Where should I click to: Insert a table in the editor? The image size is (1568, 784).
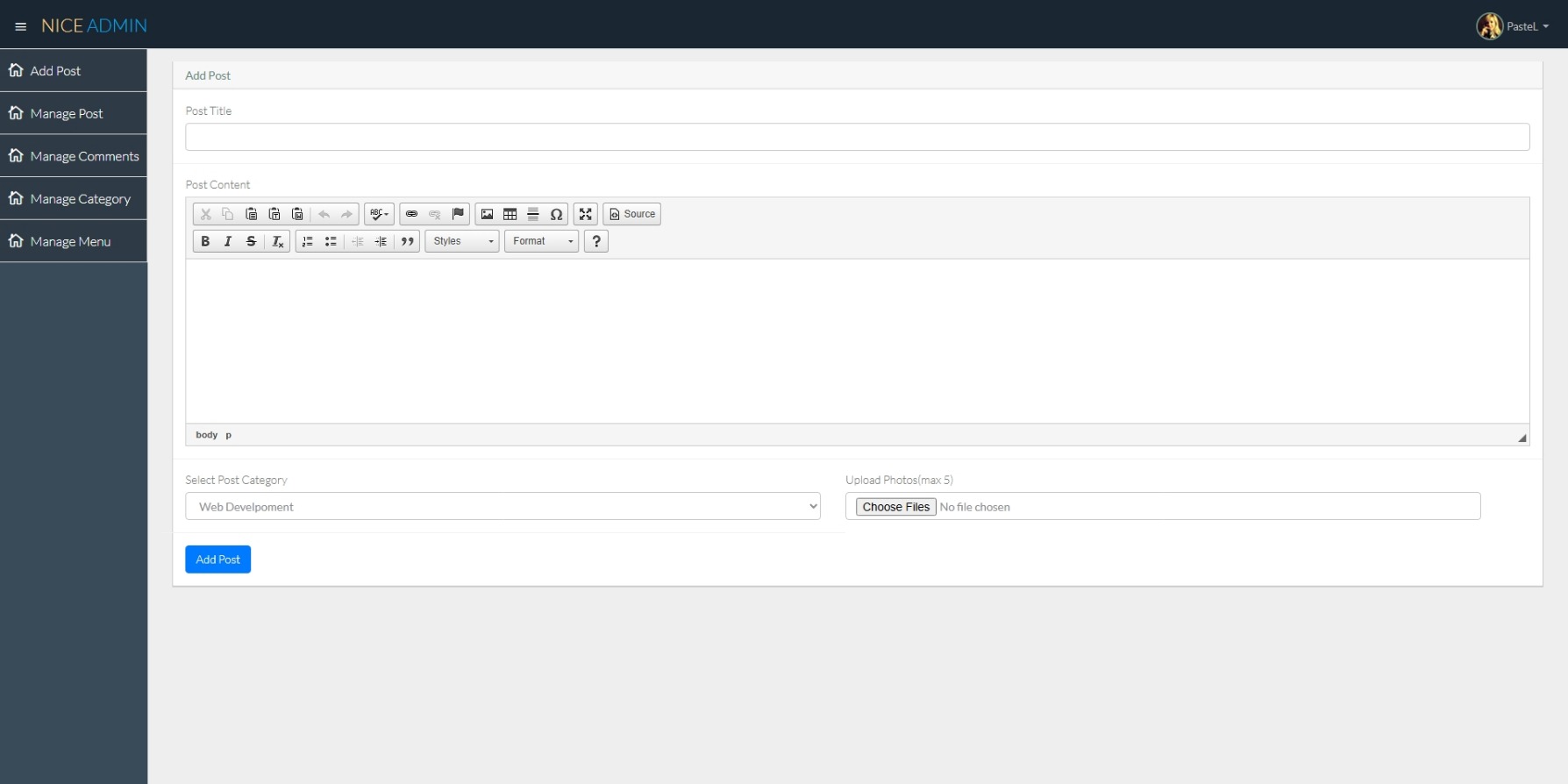510,214
